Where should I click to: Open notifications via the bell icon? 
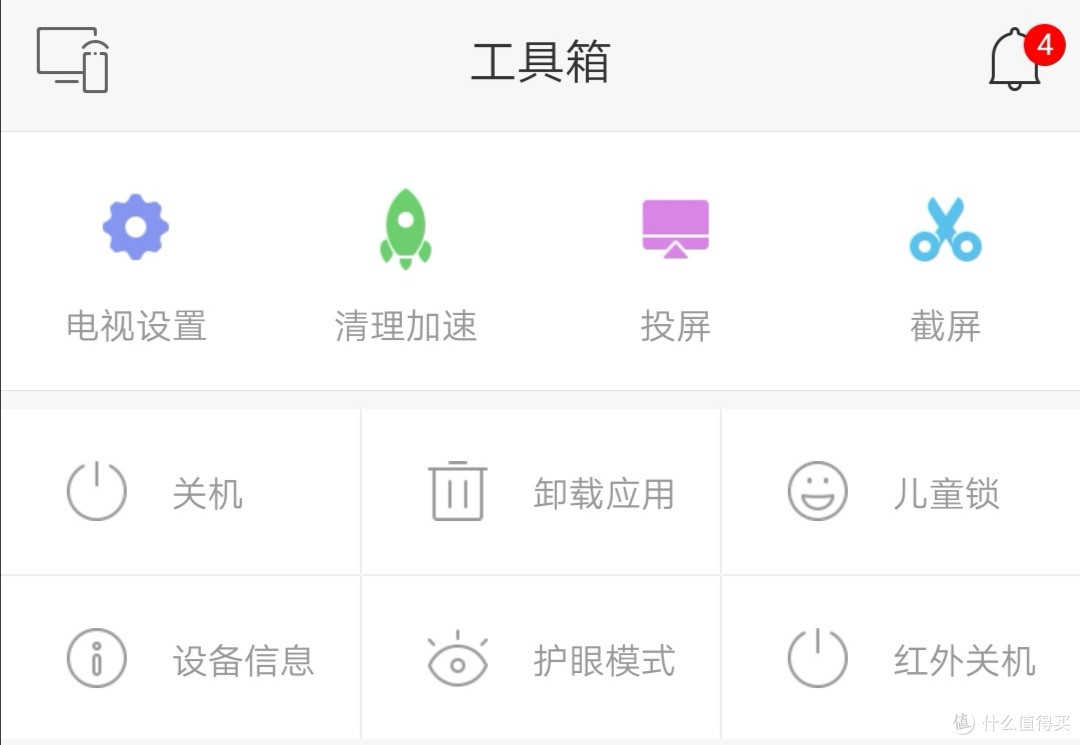point(1012,62)
